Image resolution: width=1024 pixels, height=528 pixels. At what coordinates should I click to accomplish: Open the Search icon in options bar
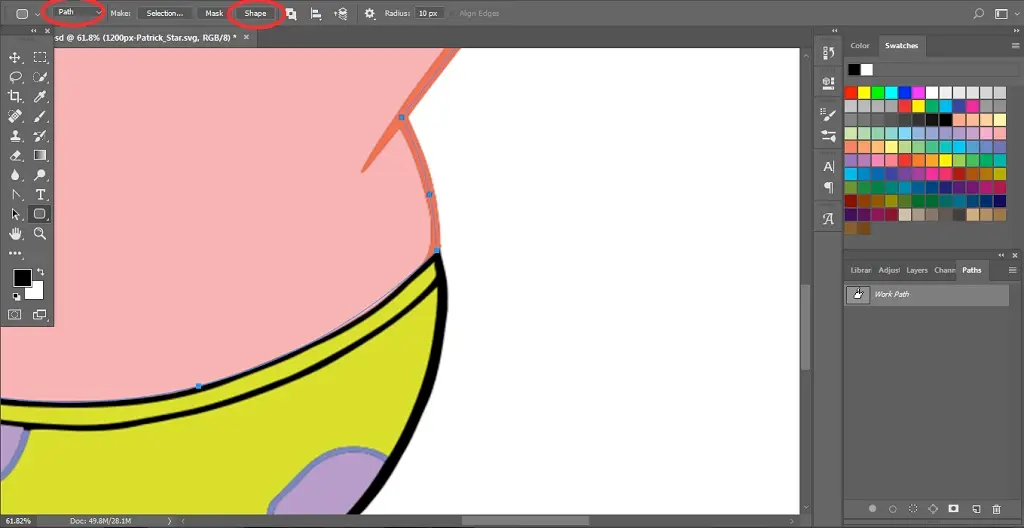point(978,14)
